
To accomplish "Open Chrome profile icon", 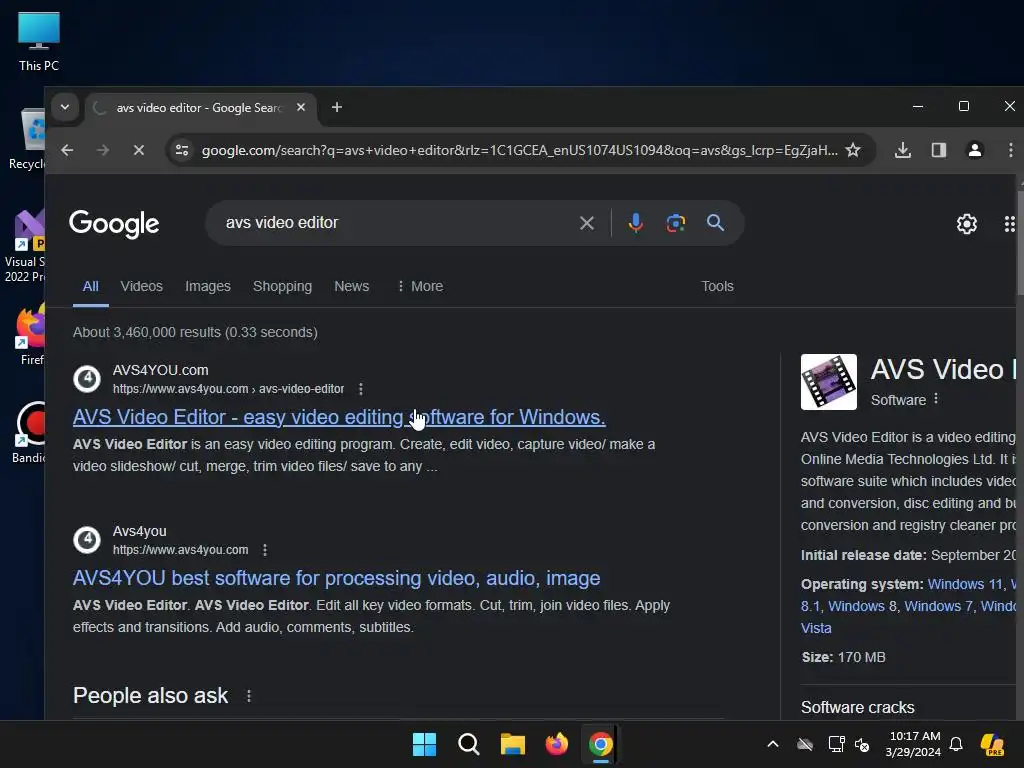I will click(x=974, y=150).
